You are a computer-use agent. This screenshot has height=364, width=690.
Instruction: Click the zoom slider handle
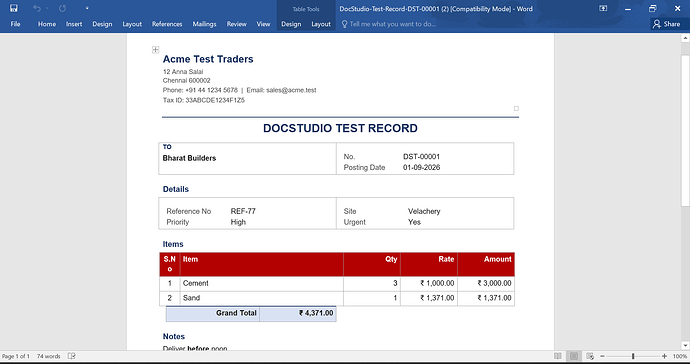point(633,356)
